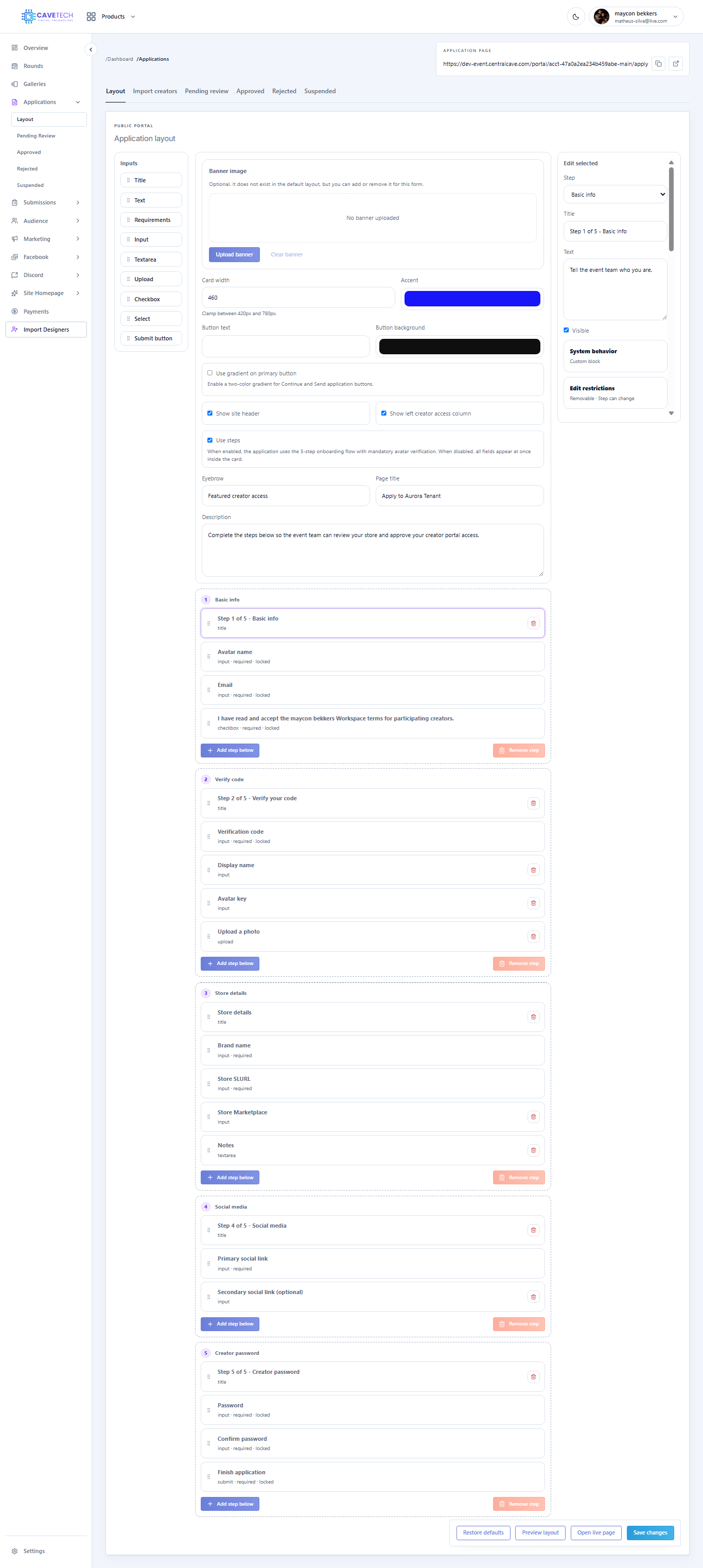Click the Edit selected panel scrollbar
Image resolution: width=703 pixels, height=1568 pixels.
coord(671,209)
